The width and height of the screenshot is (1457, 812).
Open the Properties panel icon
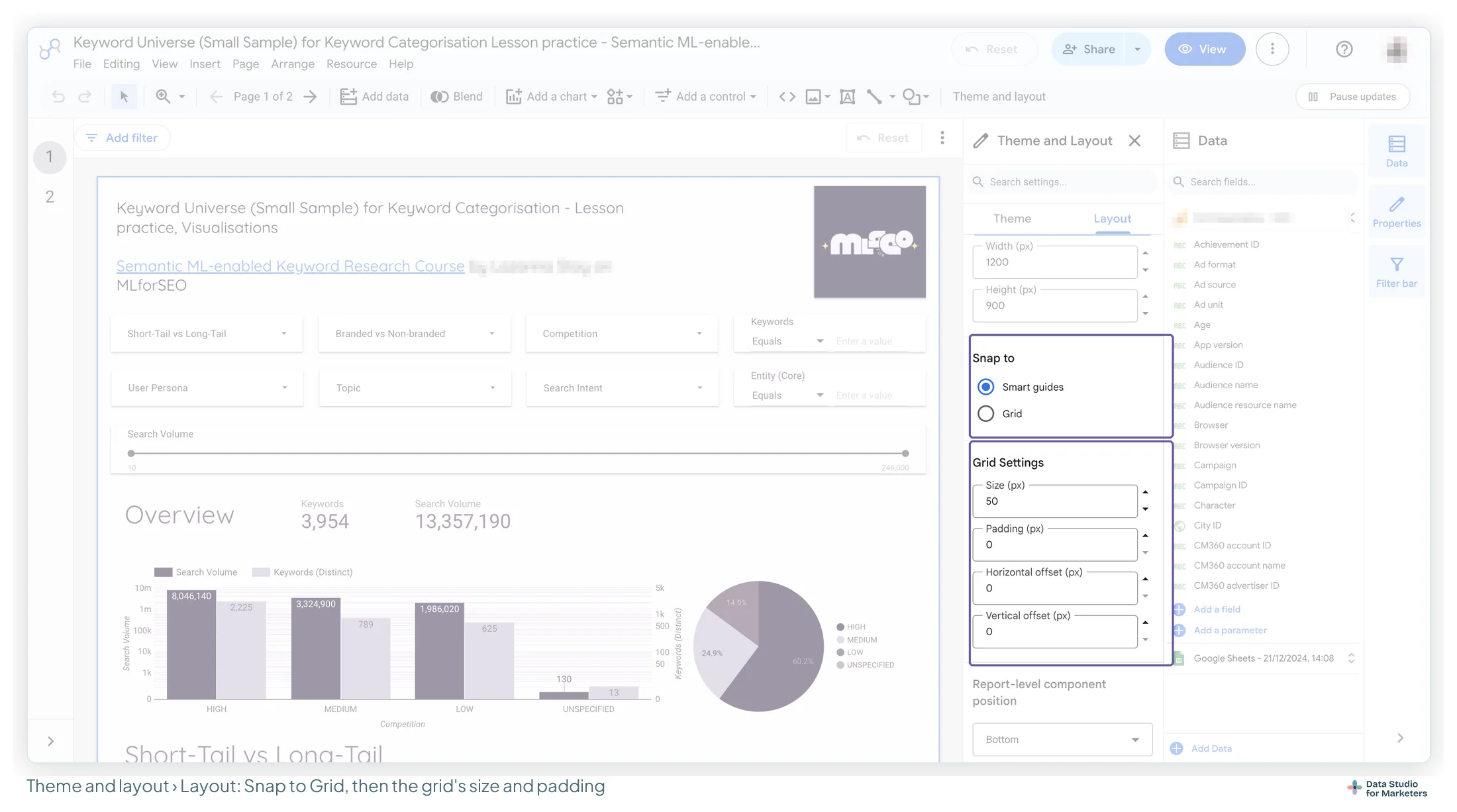pyautogui.click(x=1397, y=212)
